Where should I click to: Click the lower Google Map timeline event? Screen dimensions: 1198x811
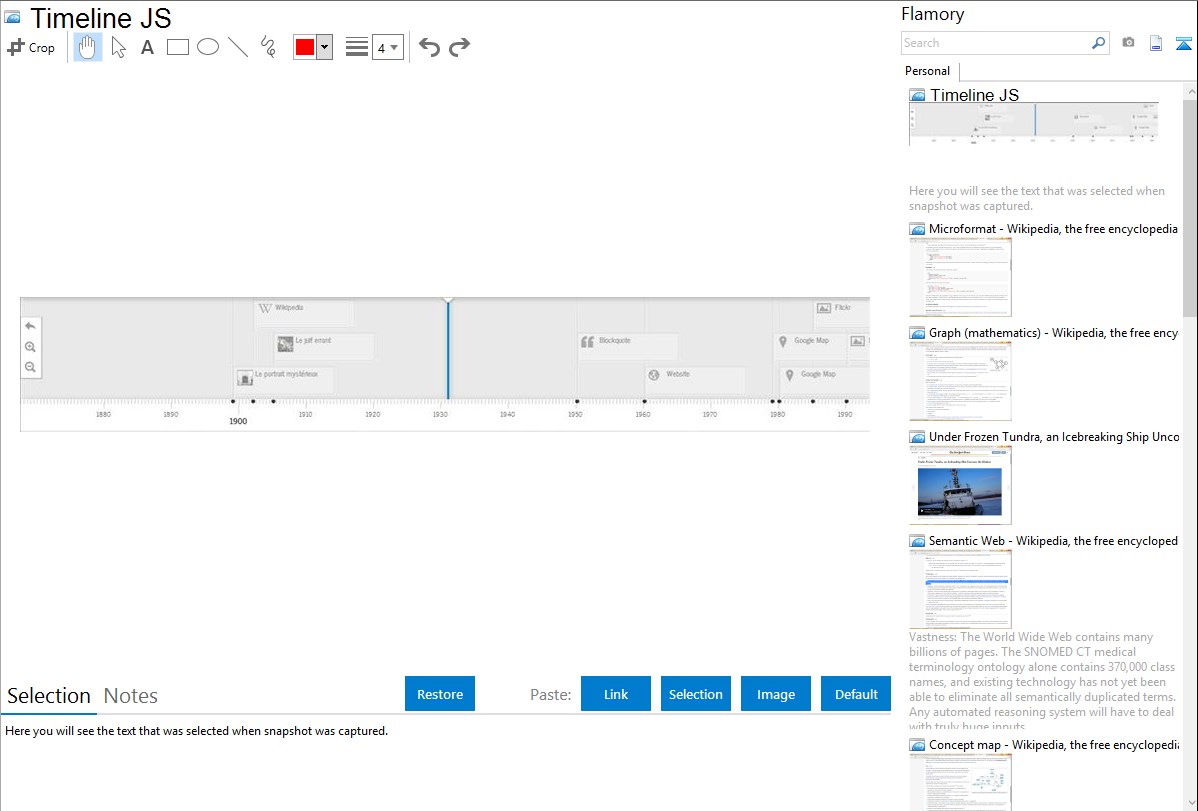(825, 379)
